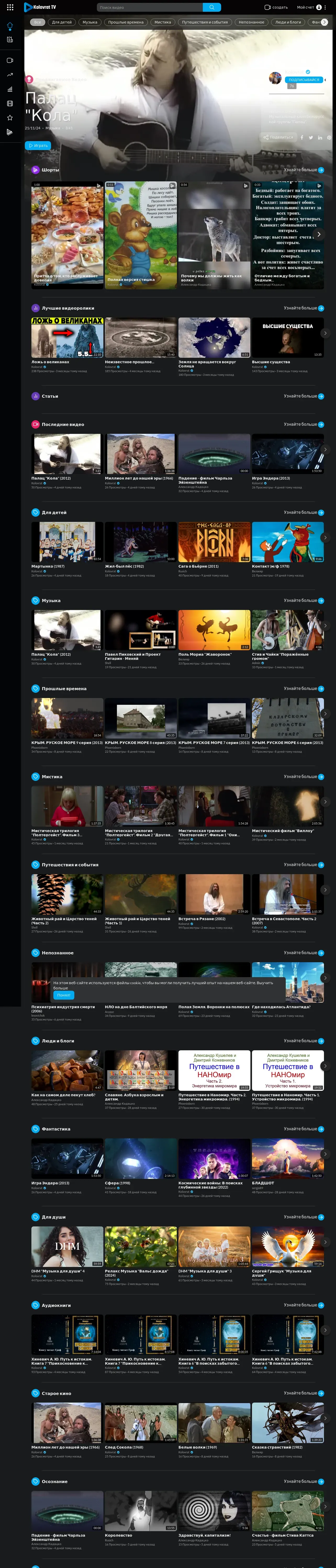Share the featured video on Twitter
The image size is (336, 1568).
click(311, 137)
